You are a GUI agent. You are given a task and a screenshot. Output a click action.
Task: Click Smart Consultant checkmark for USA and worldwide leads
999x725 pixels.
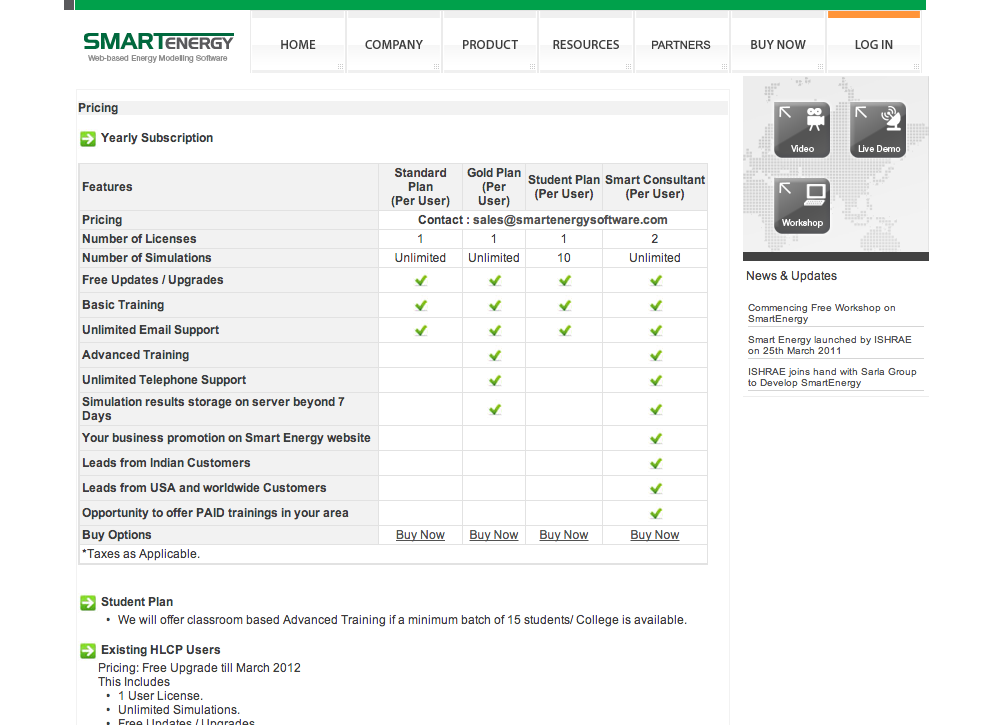(x=656, y=489)
